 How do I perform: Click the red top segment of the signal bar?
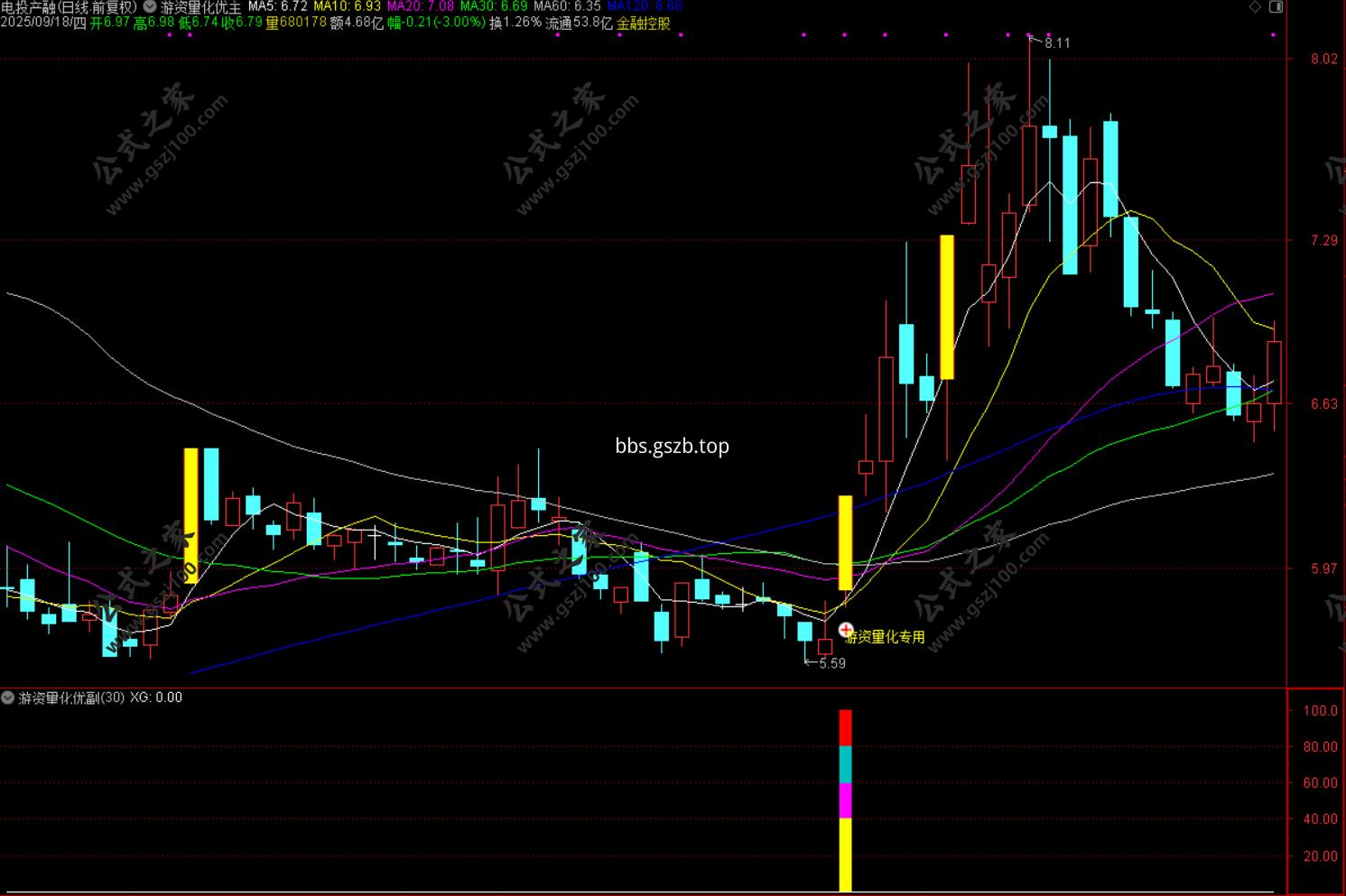(x=845, y=727)
